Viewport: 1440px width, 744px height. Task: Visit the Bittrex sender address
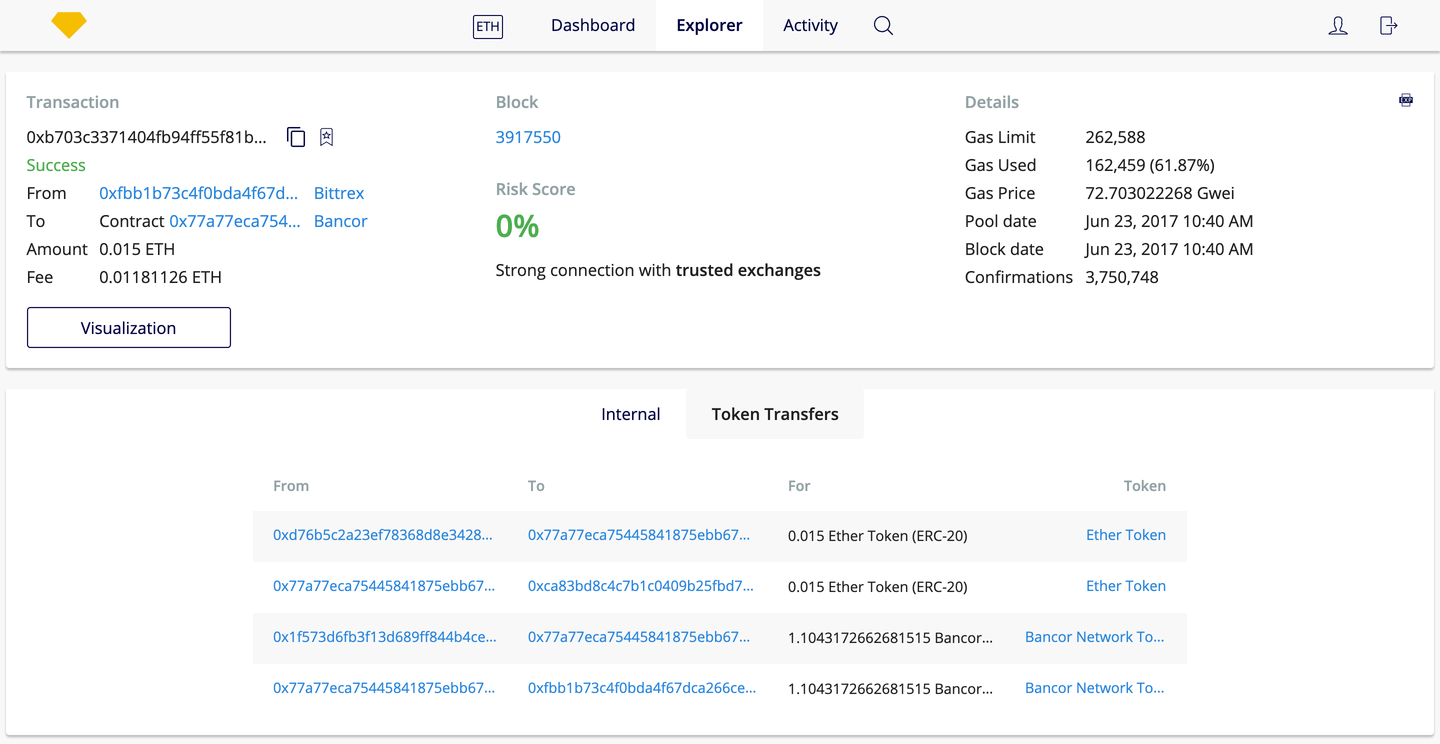click(339, 193)
